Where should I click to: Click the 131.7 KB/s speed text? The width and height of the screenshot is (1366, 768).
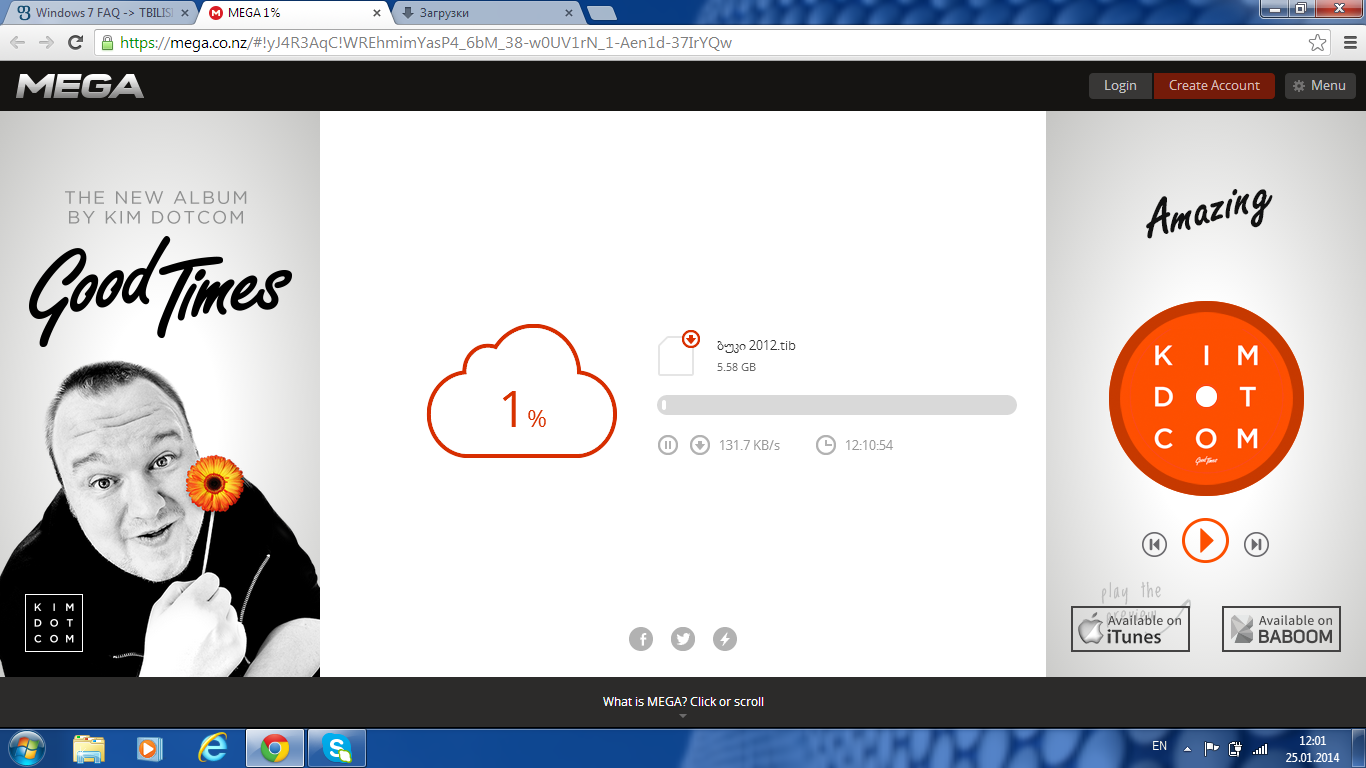(x=749, y=445)
